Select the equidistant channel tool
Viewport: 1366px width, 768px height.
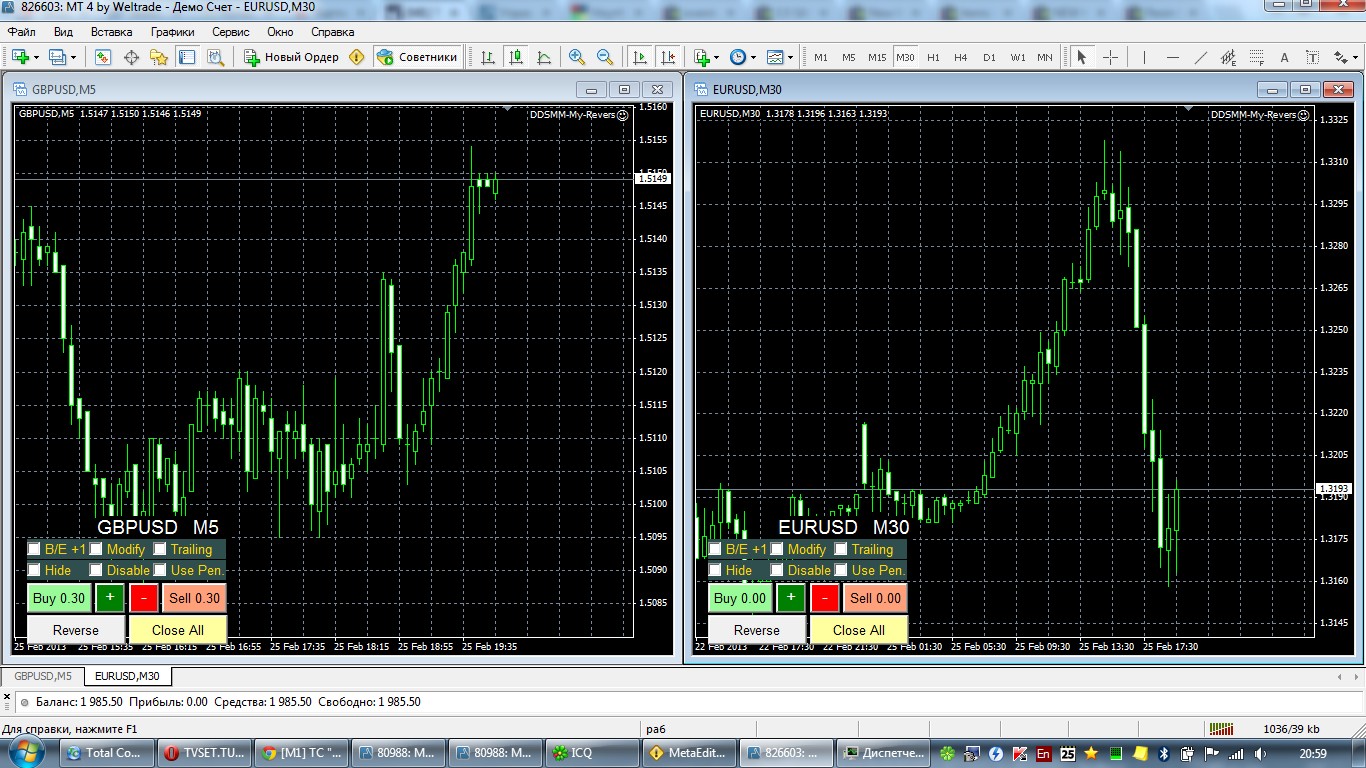tap(1229, 57)
